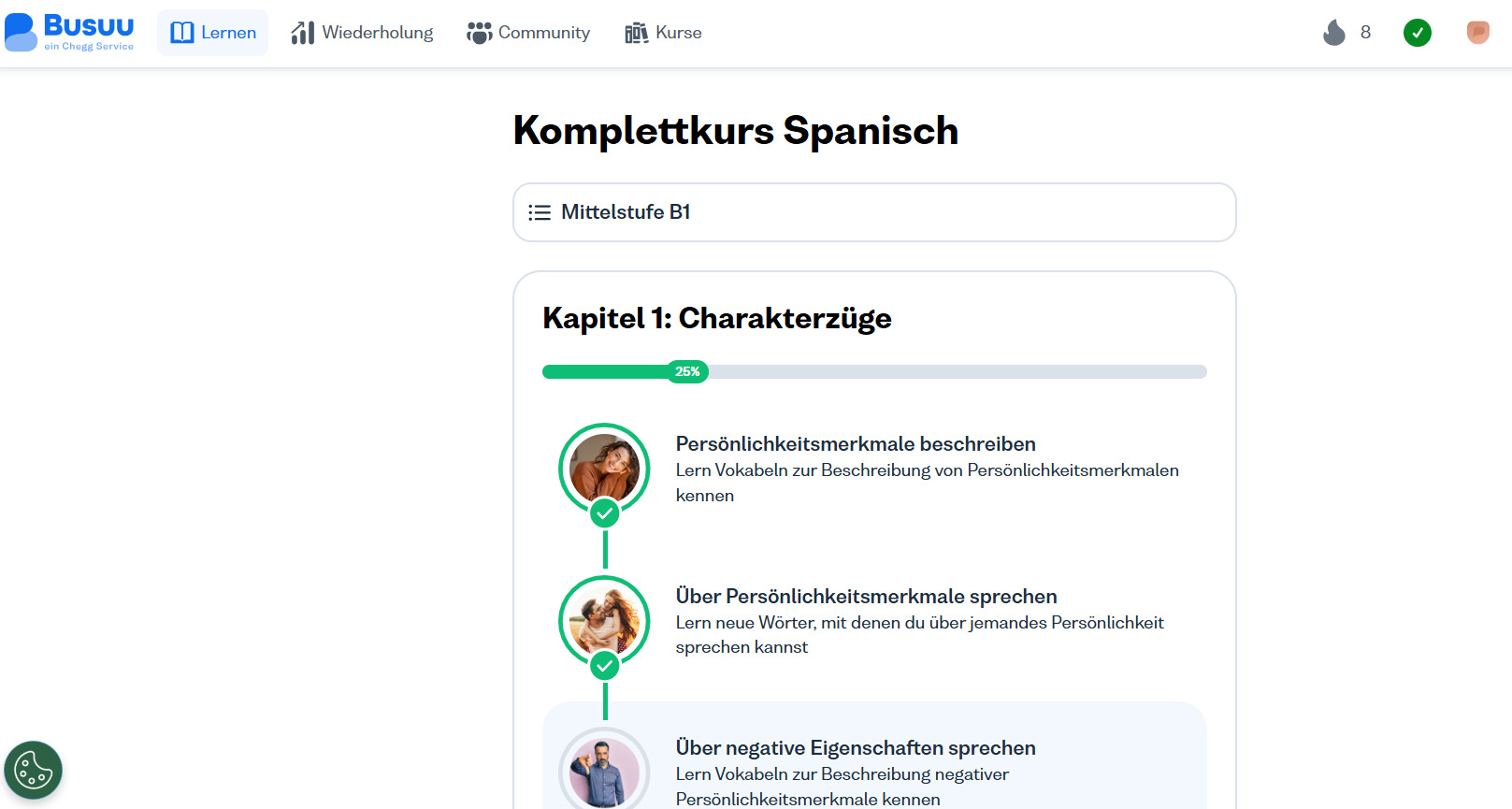The width and height of the screenshot is (1512, 809).
Task: Click the Über negative Eigenschaften sprechen title
Action: 856,747
